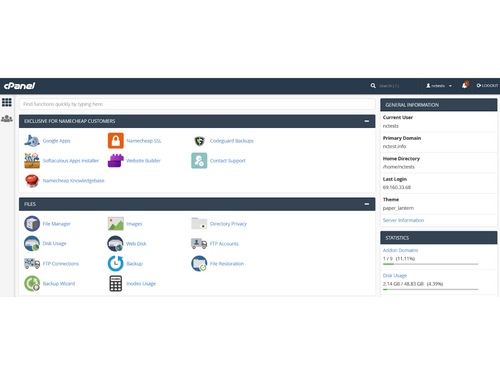
Task: Click the last login IP '69.160.33.68'
Action: pos(397,187)
